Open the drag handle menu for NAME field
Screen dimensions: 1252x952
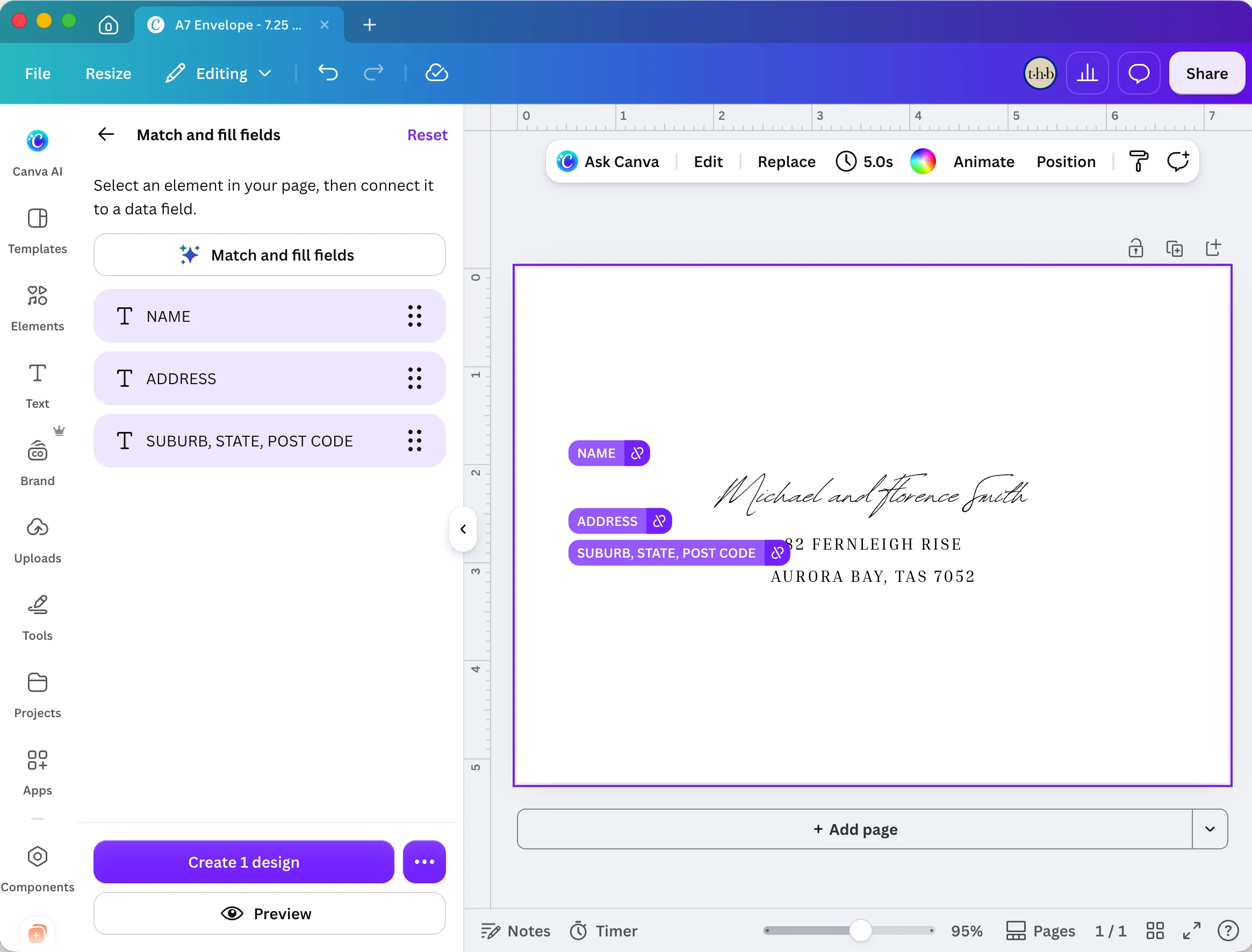point(415,316)
